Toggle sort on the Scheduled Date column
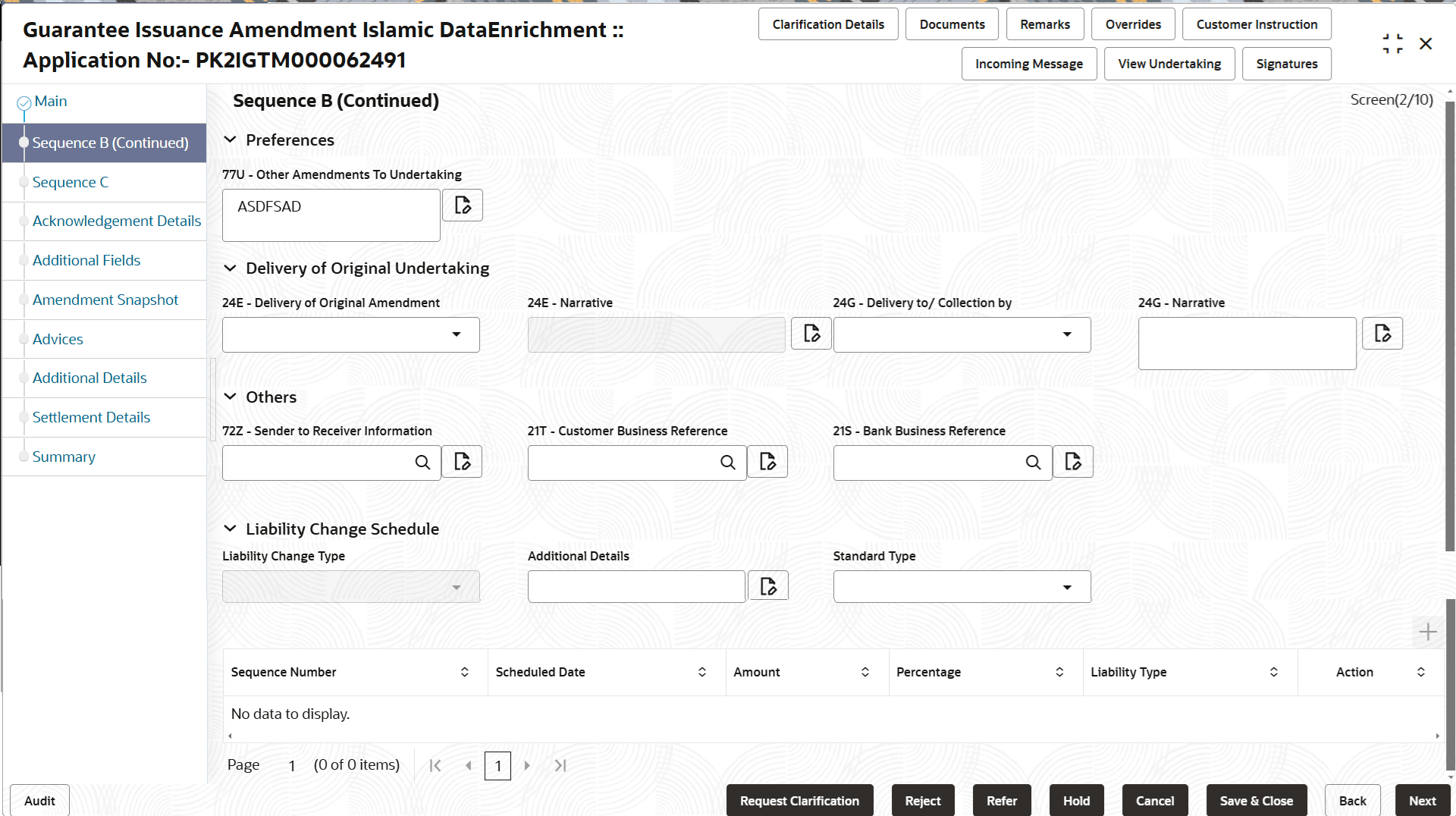The image size is (1456, 816). 701,672
